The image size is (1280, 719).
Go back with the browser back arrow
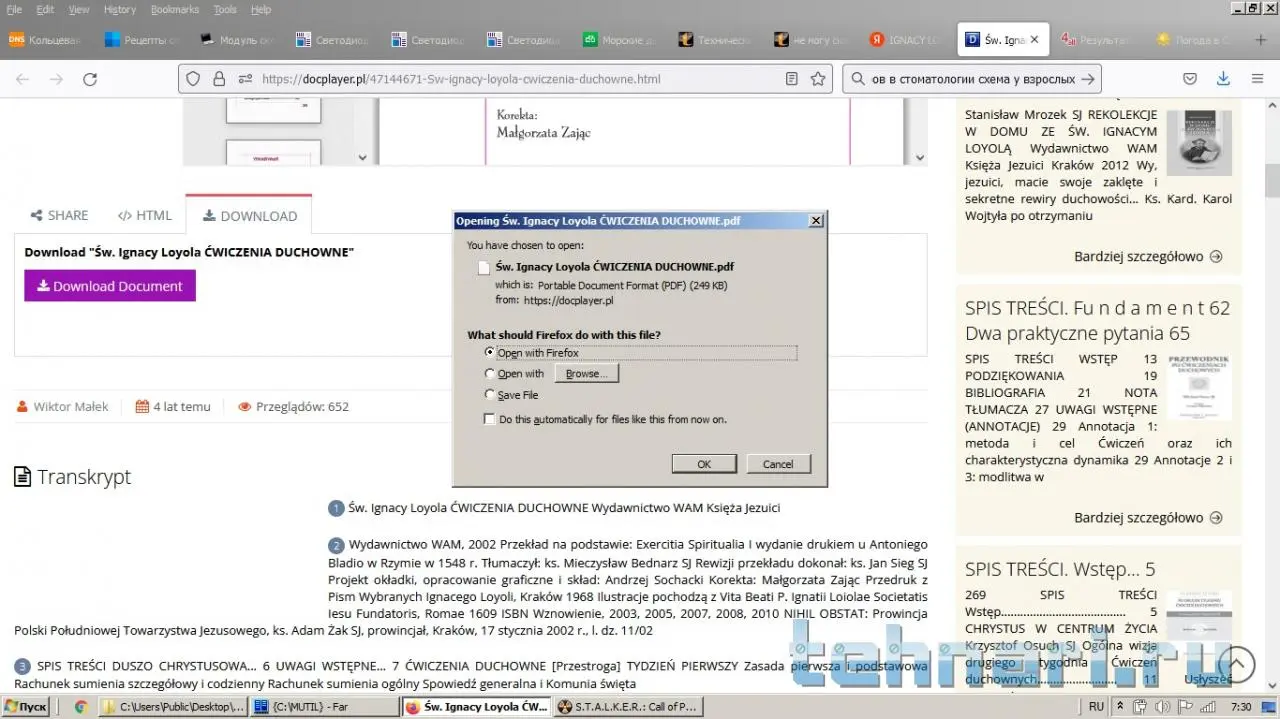pyautogui.click(x=22, y=79)
